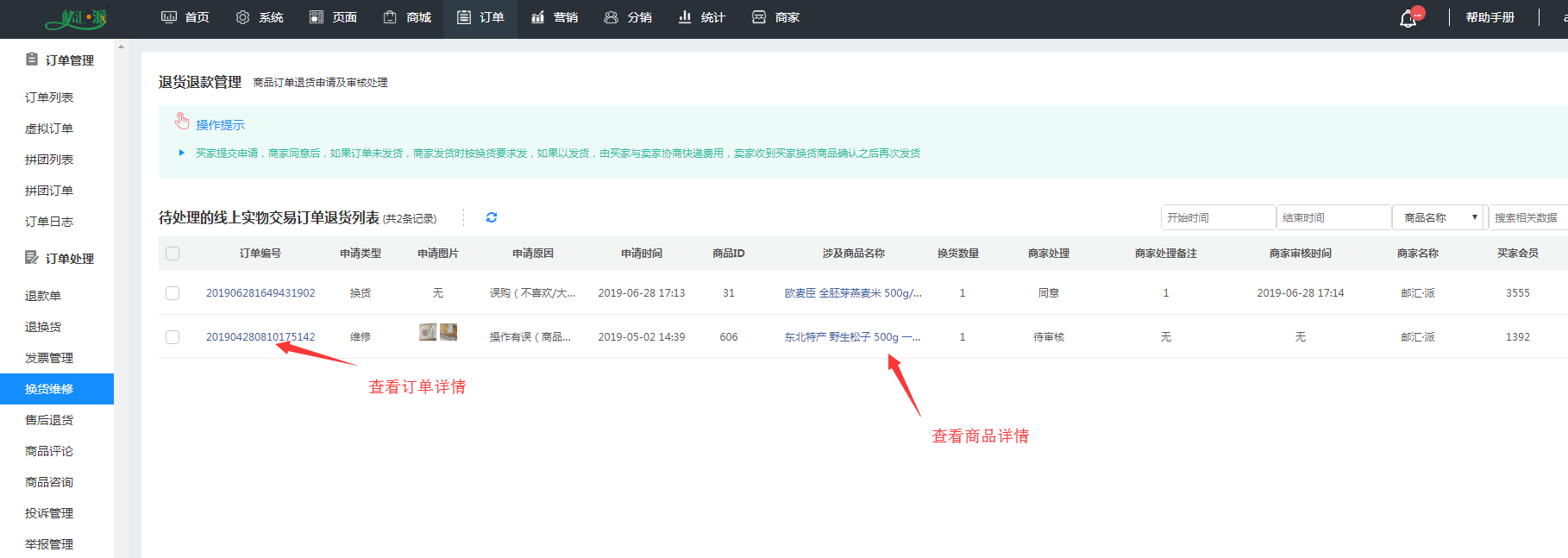
Task: Click the notification bell icon
Action: point(1408,18)
